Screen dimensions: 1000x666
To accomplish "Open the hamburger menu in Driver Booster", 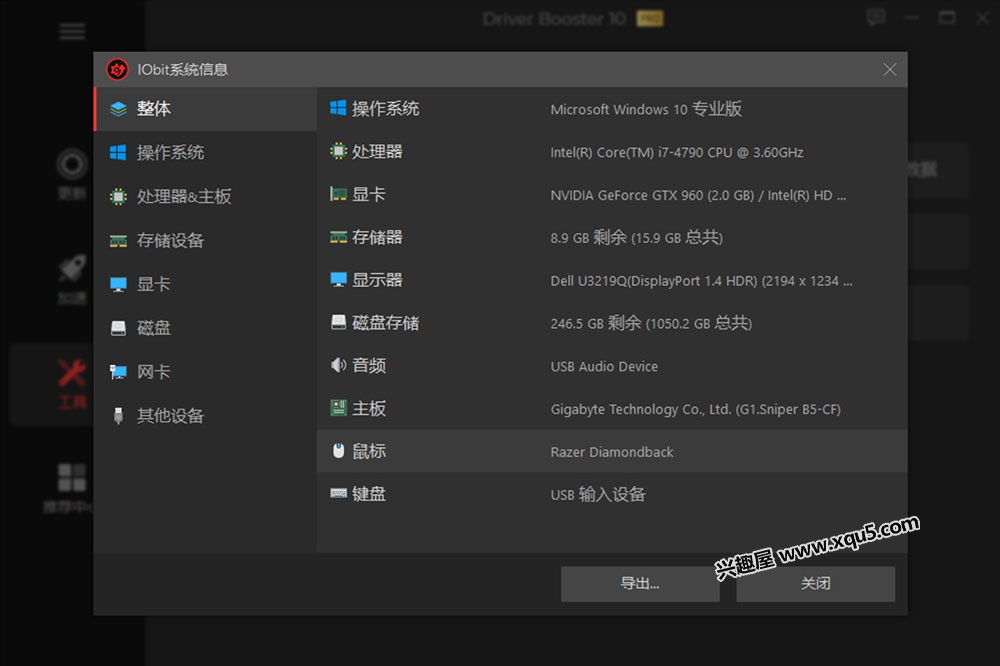I will [x=72, y=31].
